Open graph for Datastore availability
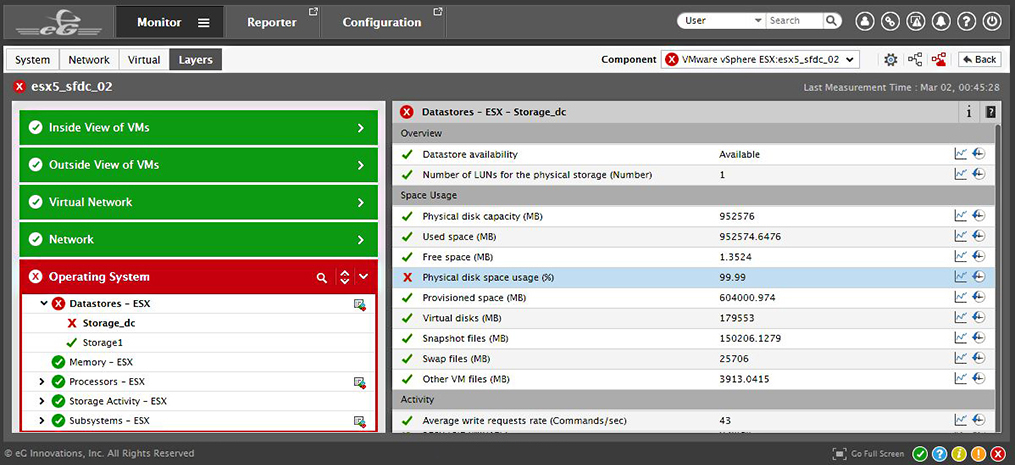The width and height of the screenshot is (1015, 465). (x=961, y=154)
